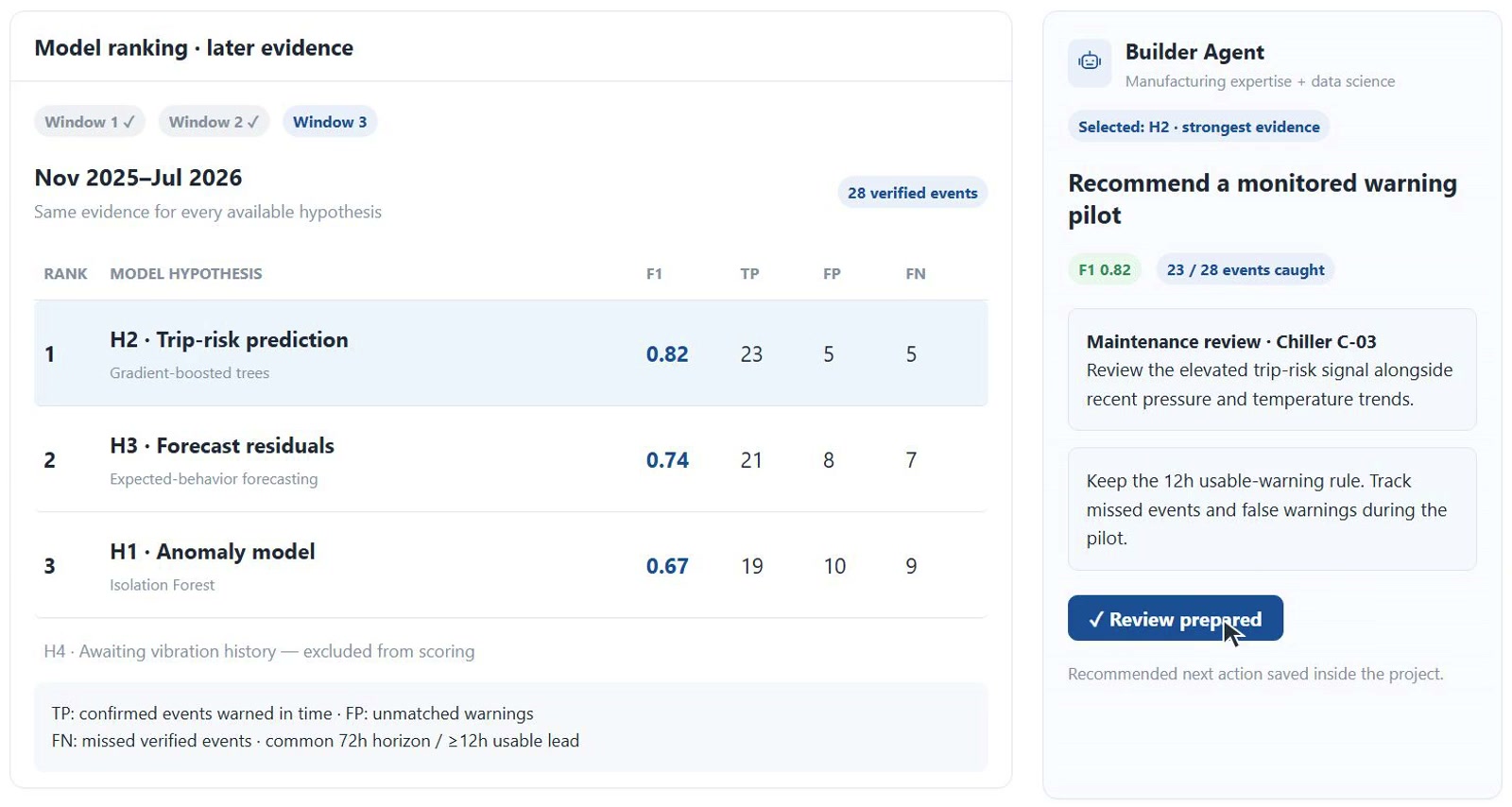Click the Model ranking · later evidence title
1512x807 pixels.
[194, 48]
